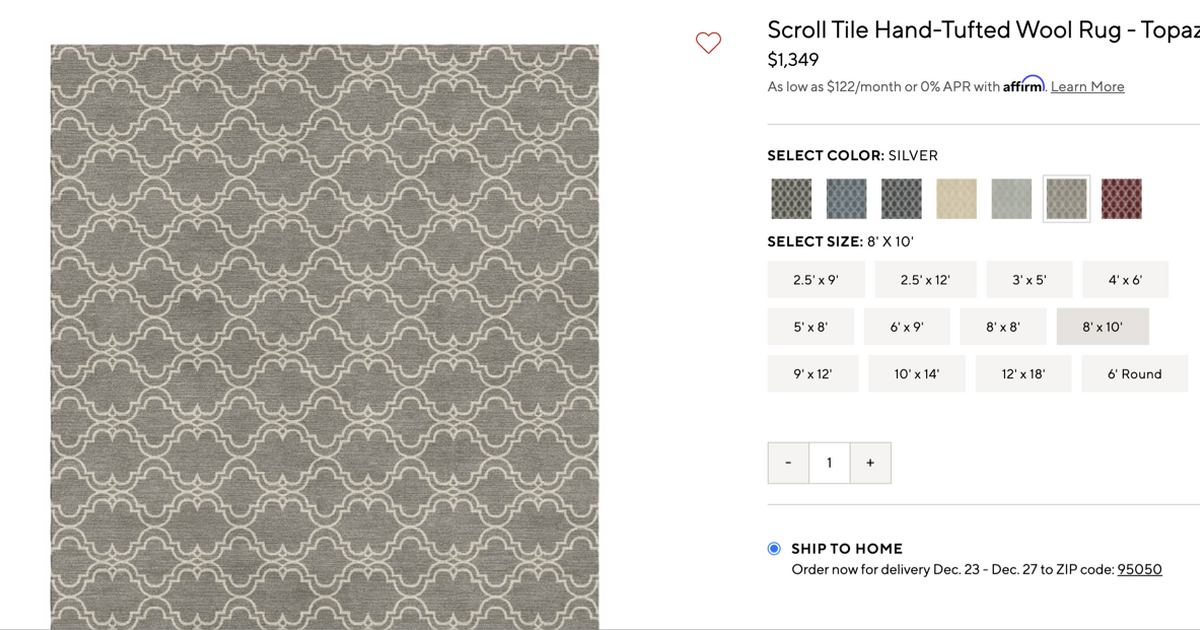Select the blue color swatch
Screen dimensions: 1200x630
846,198
